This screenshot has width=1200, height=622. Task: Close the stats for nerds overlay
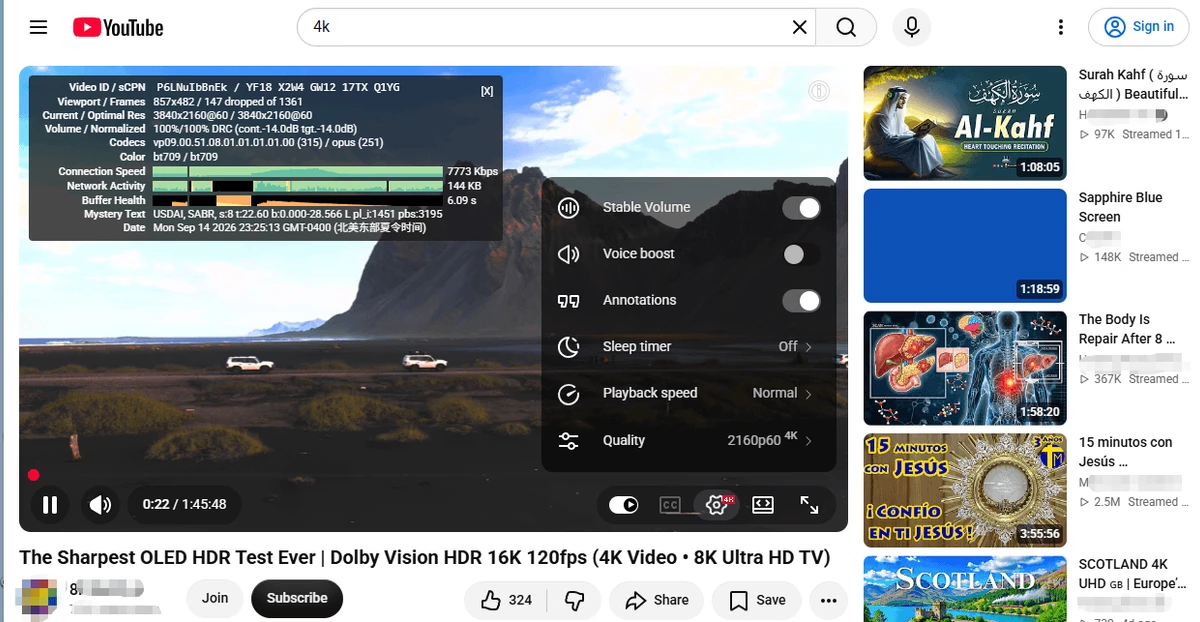coord(487,91)
